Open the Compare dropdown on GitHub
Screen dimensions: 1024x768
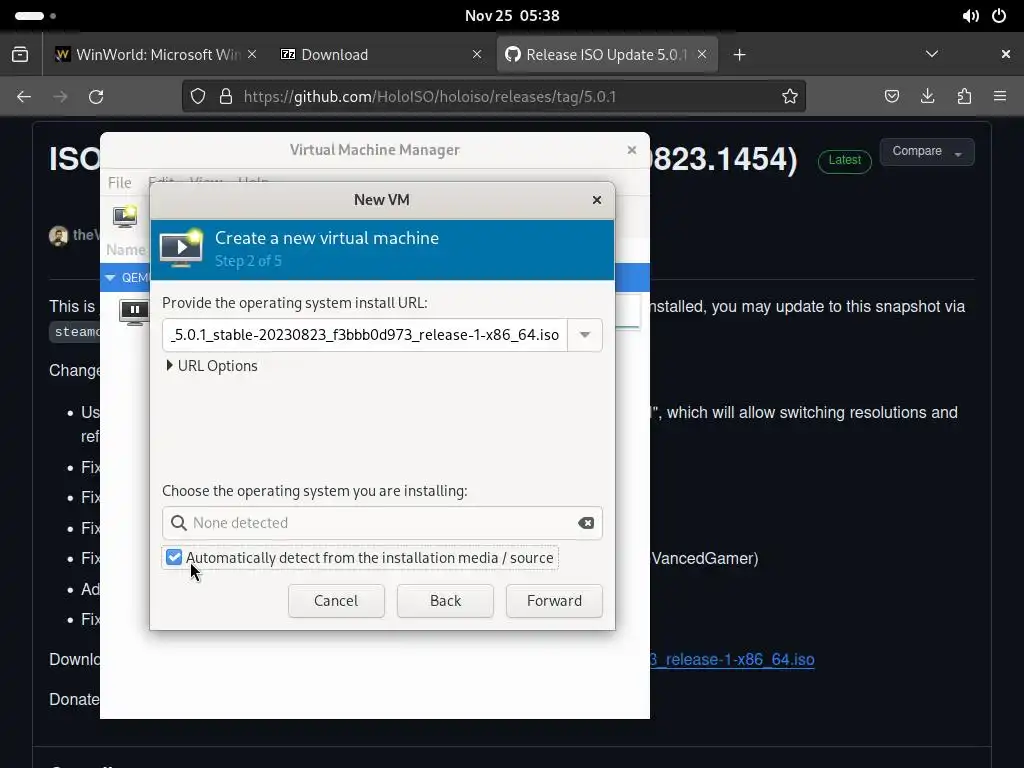coord(927,152)
